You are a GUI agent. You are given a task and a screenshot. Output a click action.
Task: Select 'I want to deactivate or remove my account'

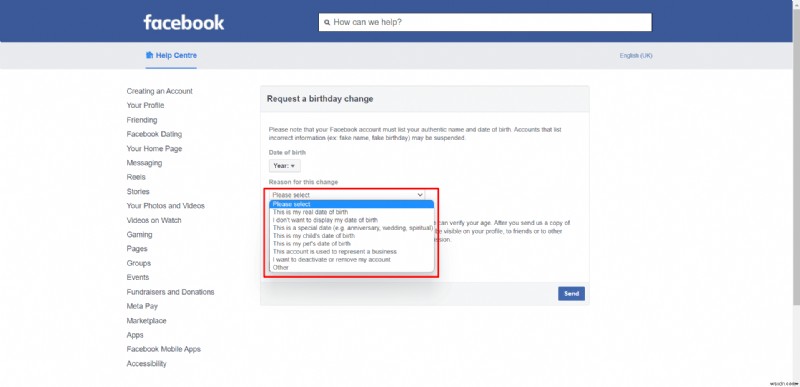[352, 260]
